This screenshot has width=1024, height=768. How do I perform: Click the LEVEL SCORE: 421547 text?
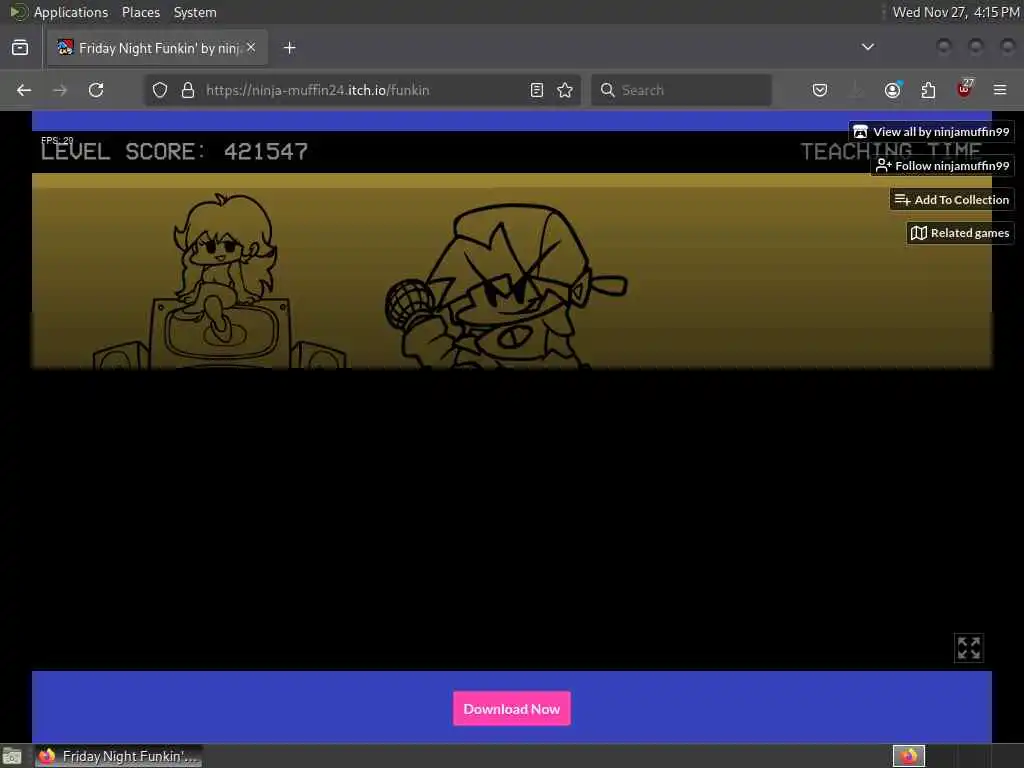coord(174,152)
